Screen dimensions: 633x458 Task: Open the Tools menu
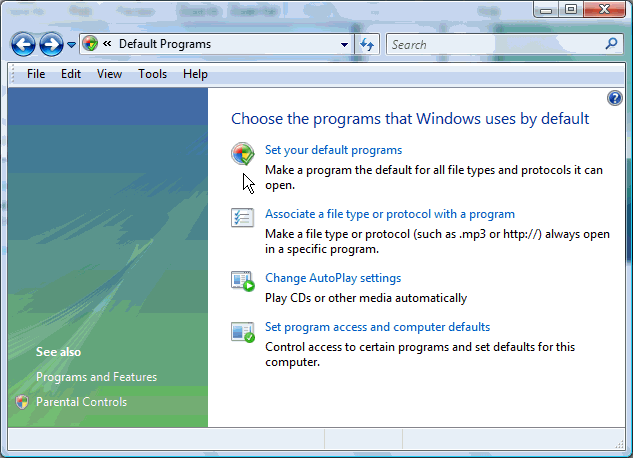[x=152, y=74]
